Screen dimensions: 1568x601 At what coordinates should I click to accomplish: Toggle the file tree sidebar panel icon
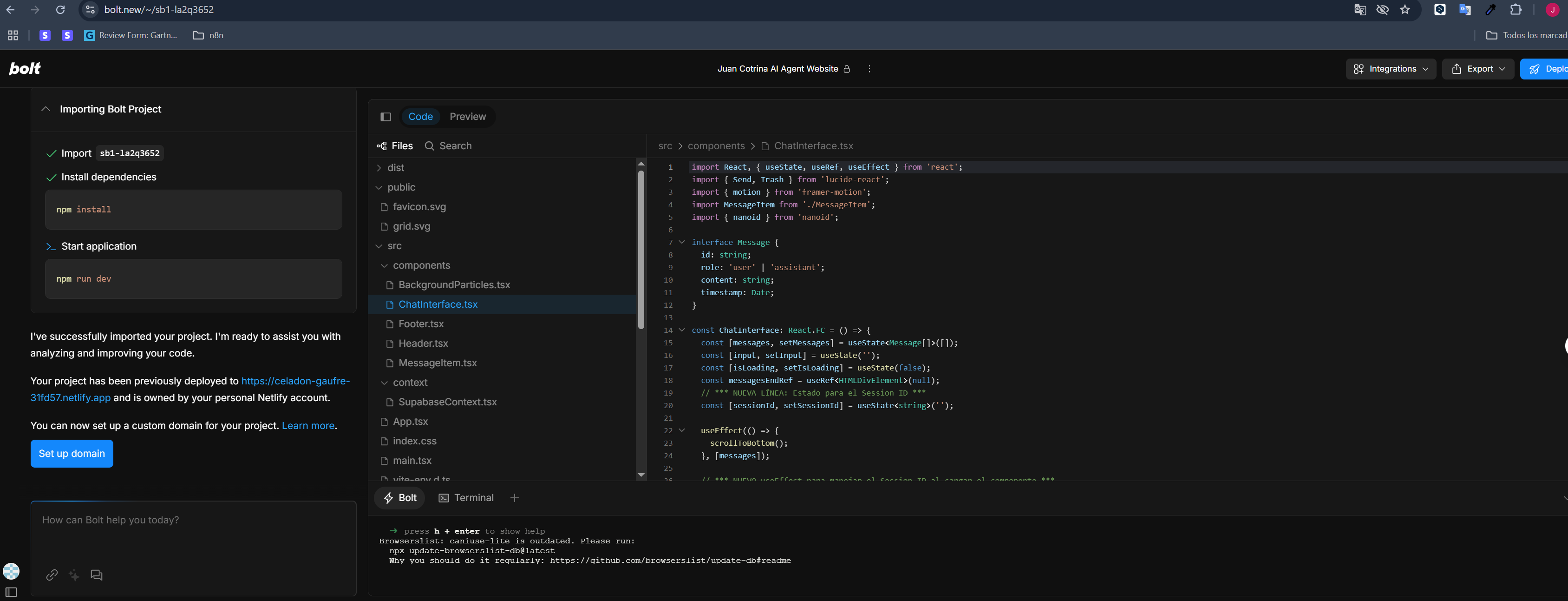385,116
